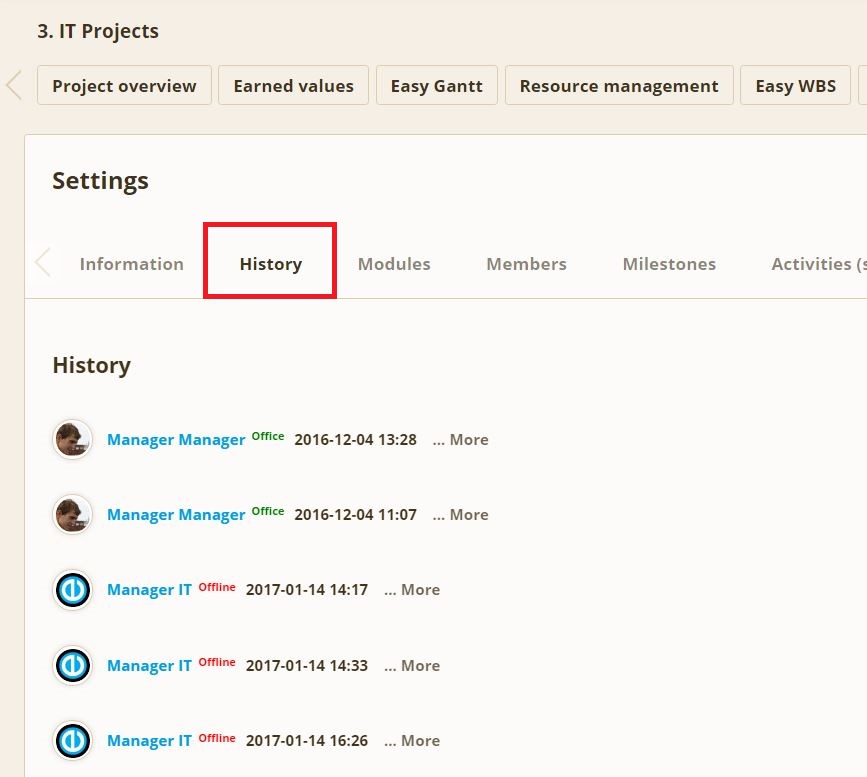Open Project overview page
This screenshot has height=777, width=867.
coord(124,86)
